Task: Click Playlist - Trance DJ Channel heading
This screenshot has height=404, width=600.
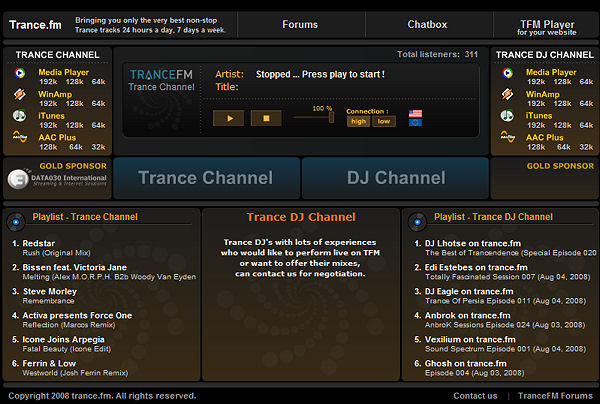Action: click(493, 217)
